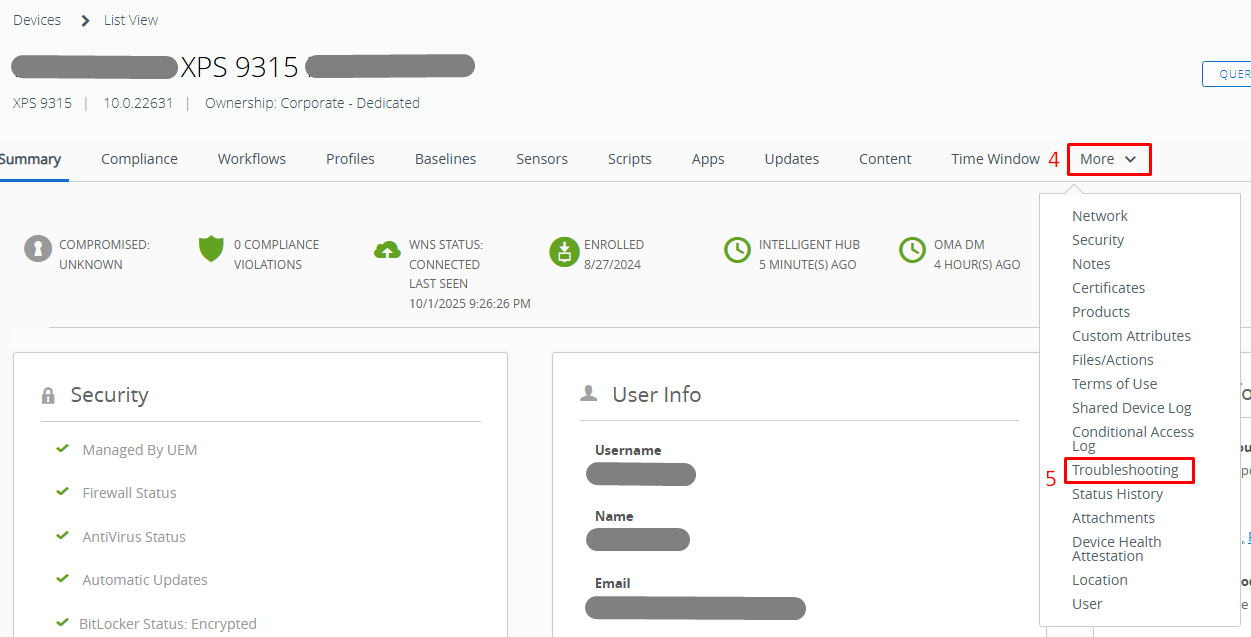Image resolution: width=1251 pixels, height=637 pixels.
Task: Select Troubleshooting from the More menu
Action: [1125, 470]
